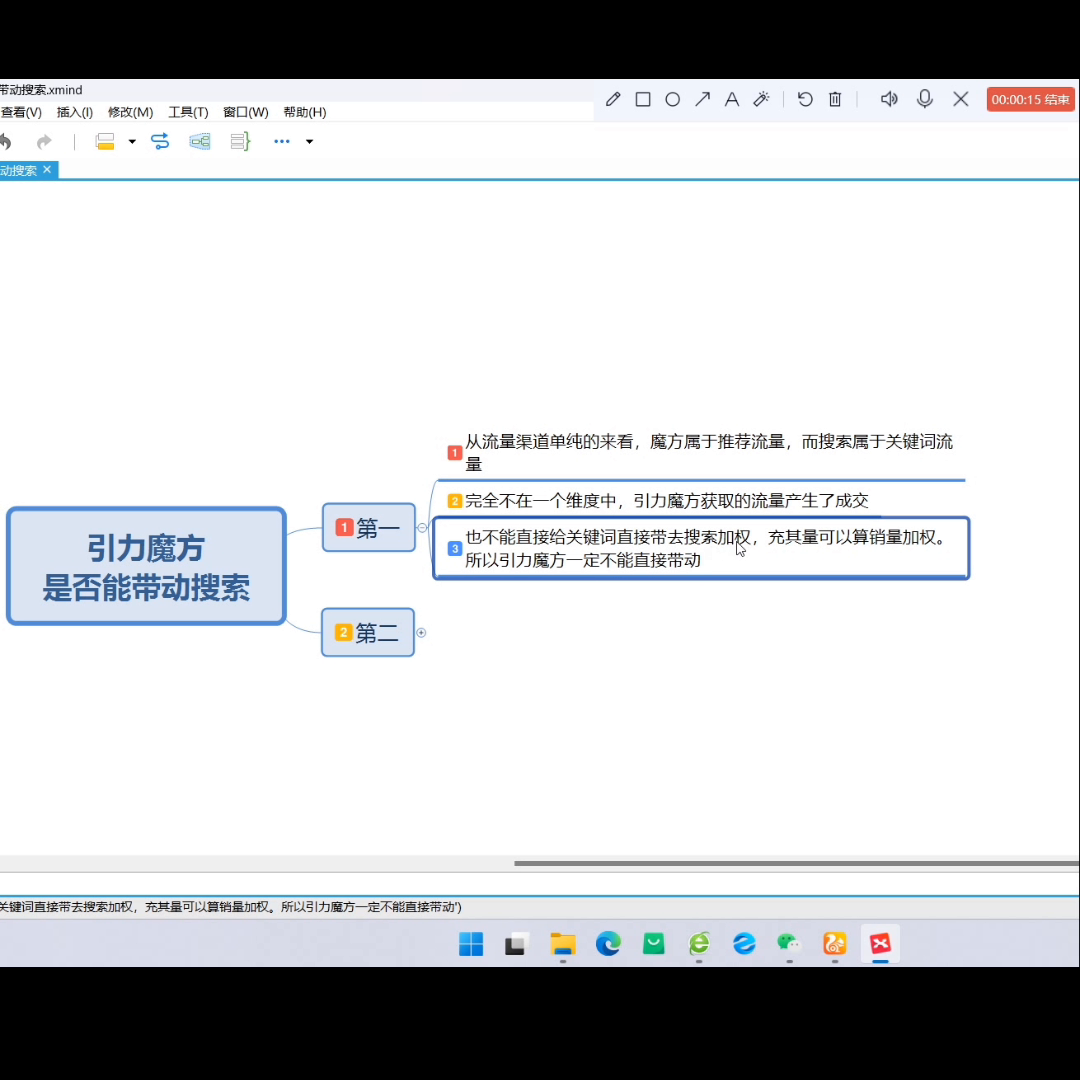Open Microsoft Edge from the taskbar
1080x1080 pixels.
tap(608, 944)
